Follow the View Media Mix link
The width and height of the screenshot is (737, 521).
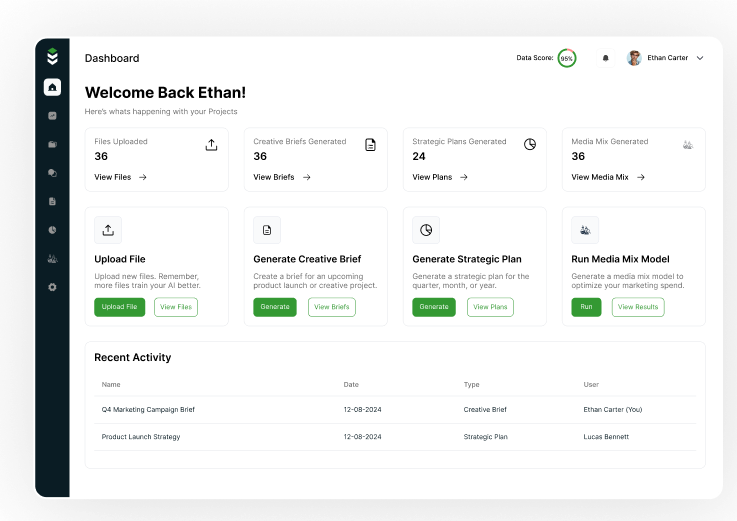(607, 177)
